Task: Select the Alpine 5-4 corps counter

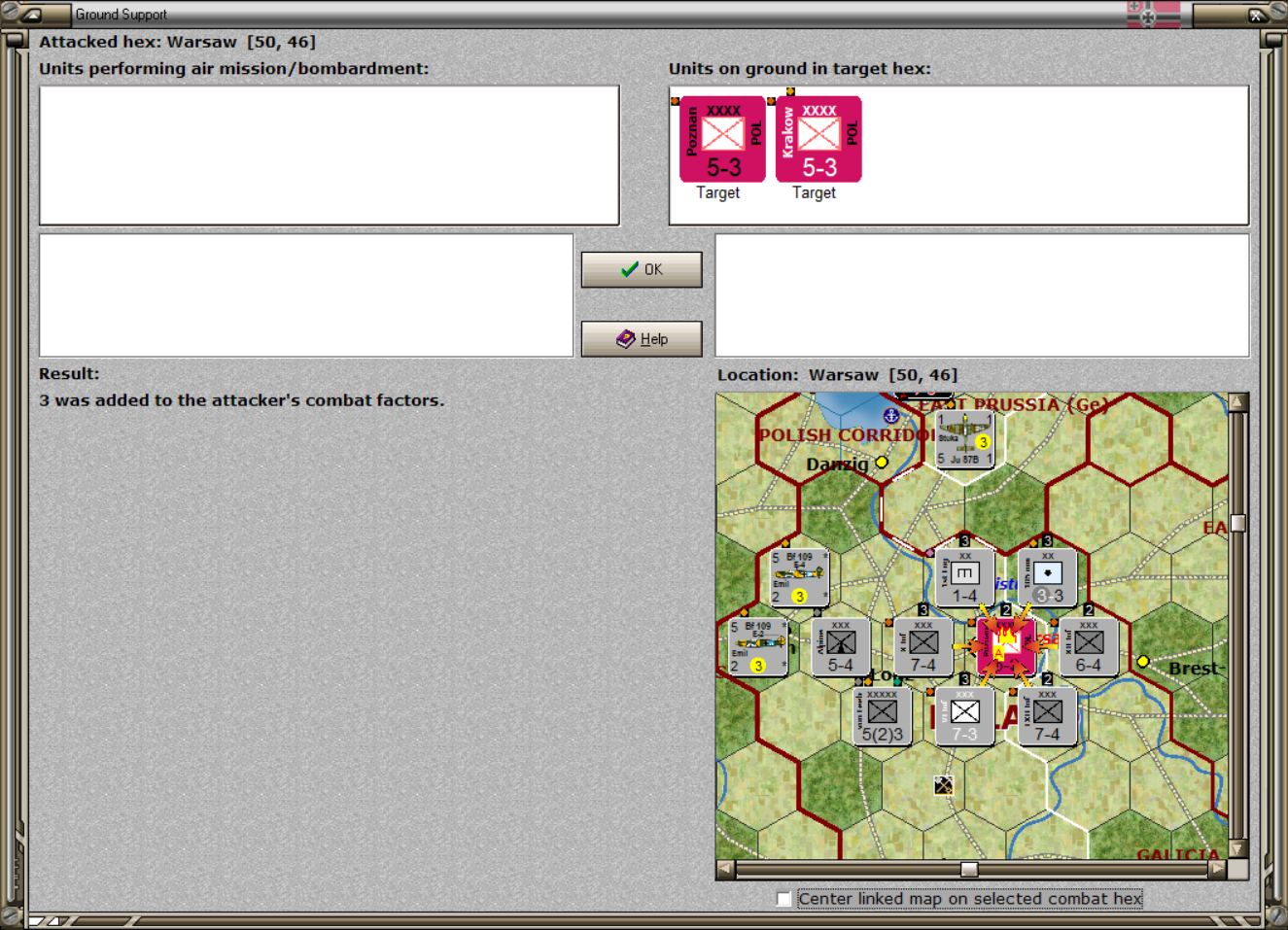Action: pyautogui.click(x=840, y=647)
